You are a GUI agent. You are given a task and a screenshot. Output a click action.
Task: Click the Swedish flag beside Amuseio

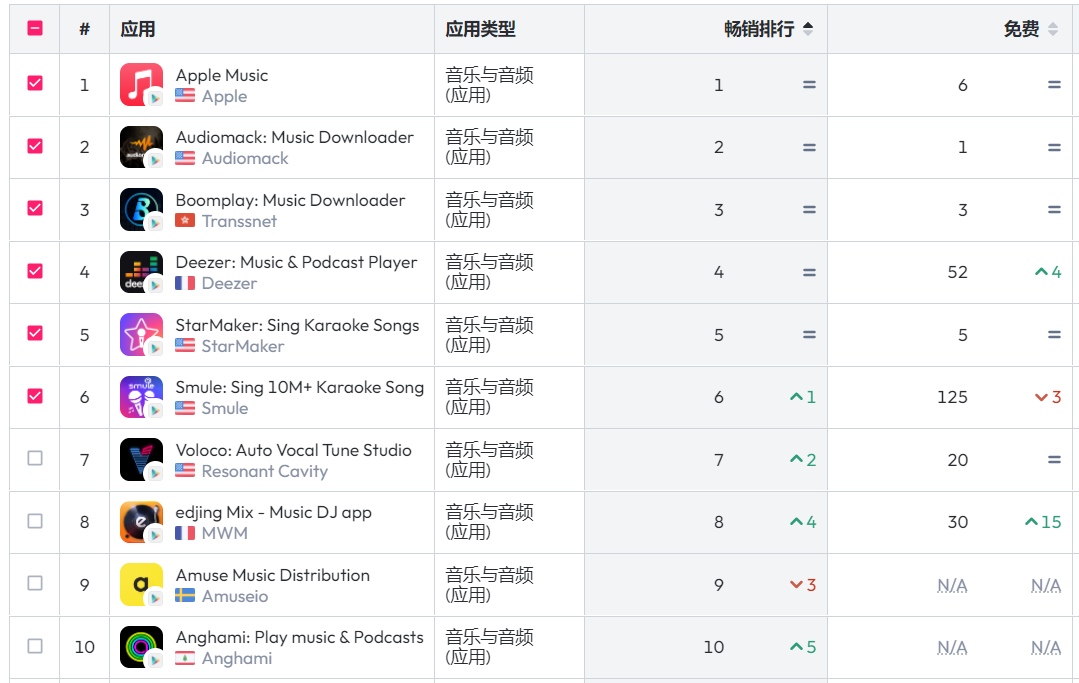[x=185, y=596]
